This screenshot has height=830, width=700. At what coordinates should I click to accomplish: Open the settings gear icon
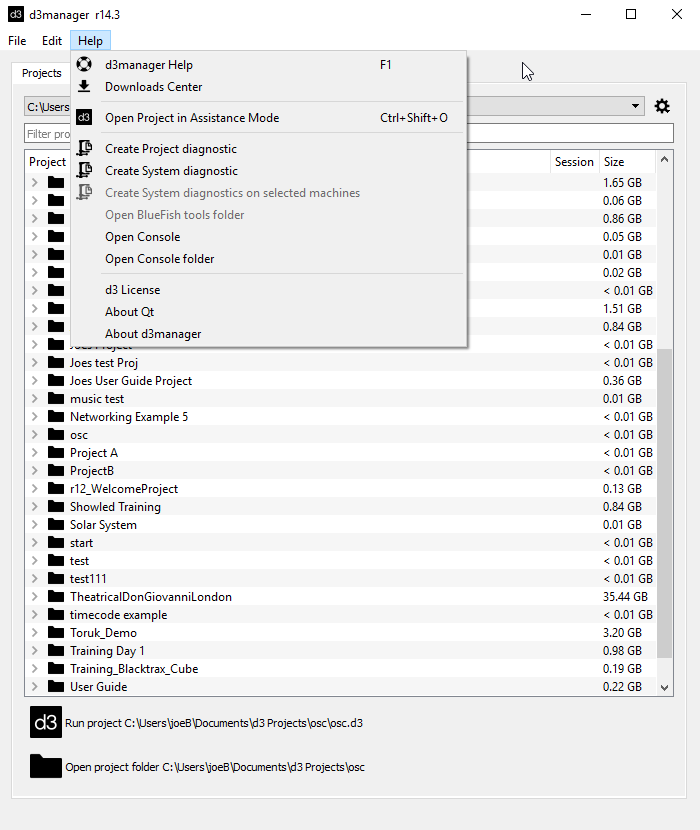tap(662, 106)
